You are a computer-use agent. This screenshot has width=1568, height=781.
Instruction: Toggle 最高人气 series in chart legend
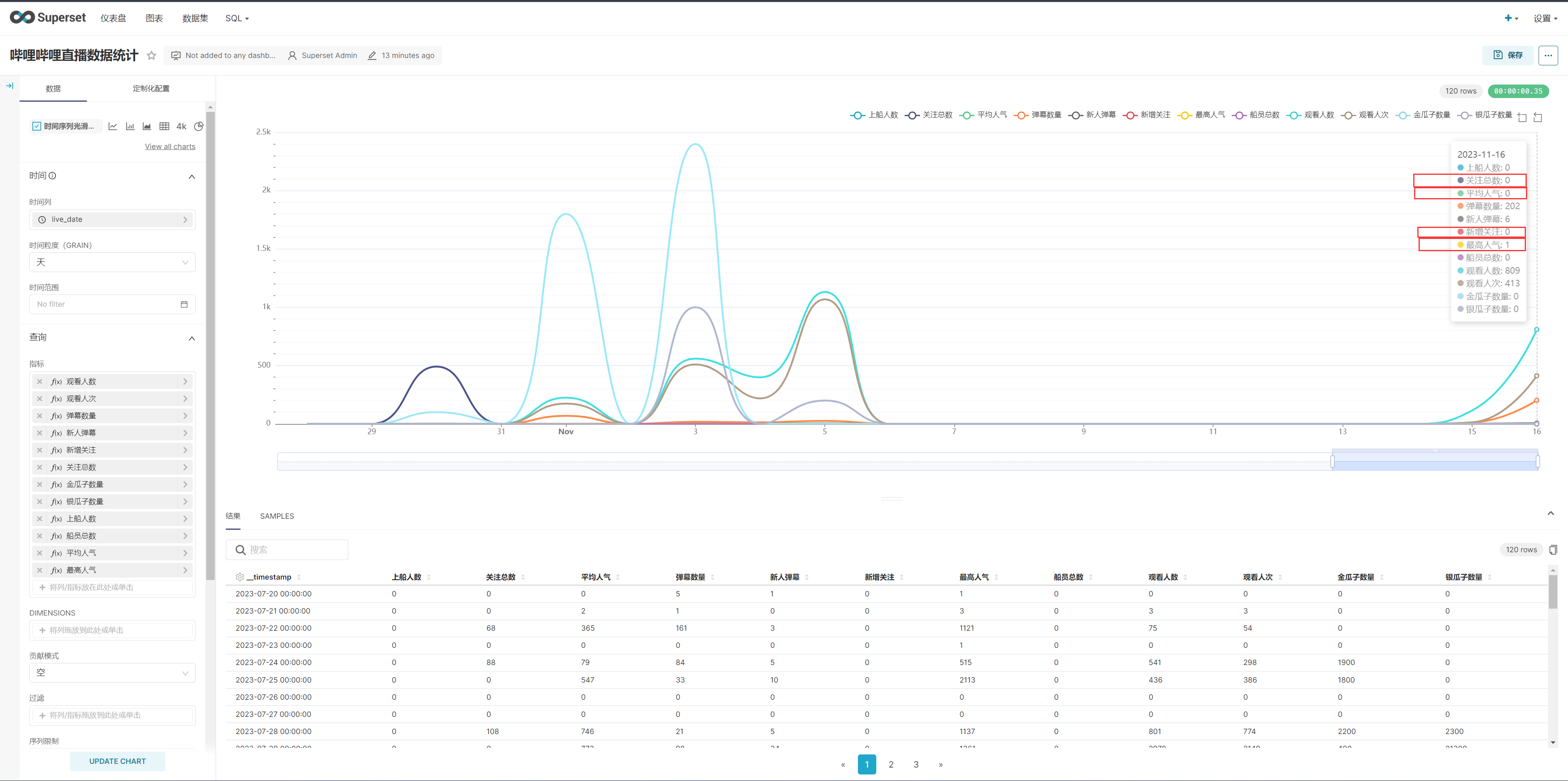1201,114
